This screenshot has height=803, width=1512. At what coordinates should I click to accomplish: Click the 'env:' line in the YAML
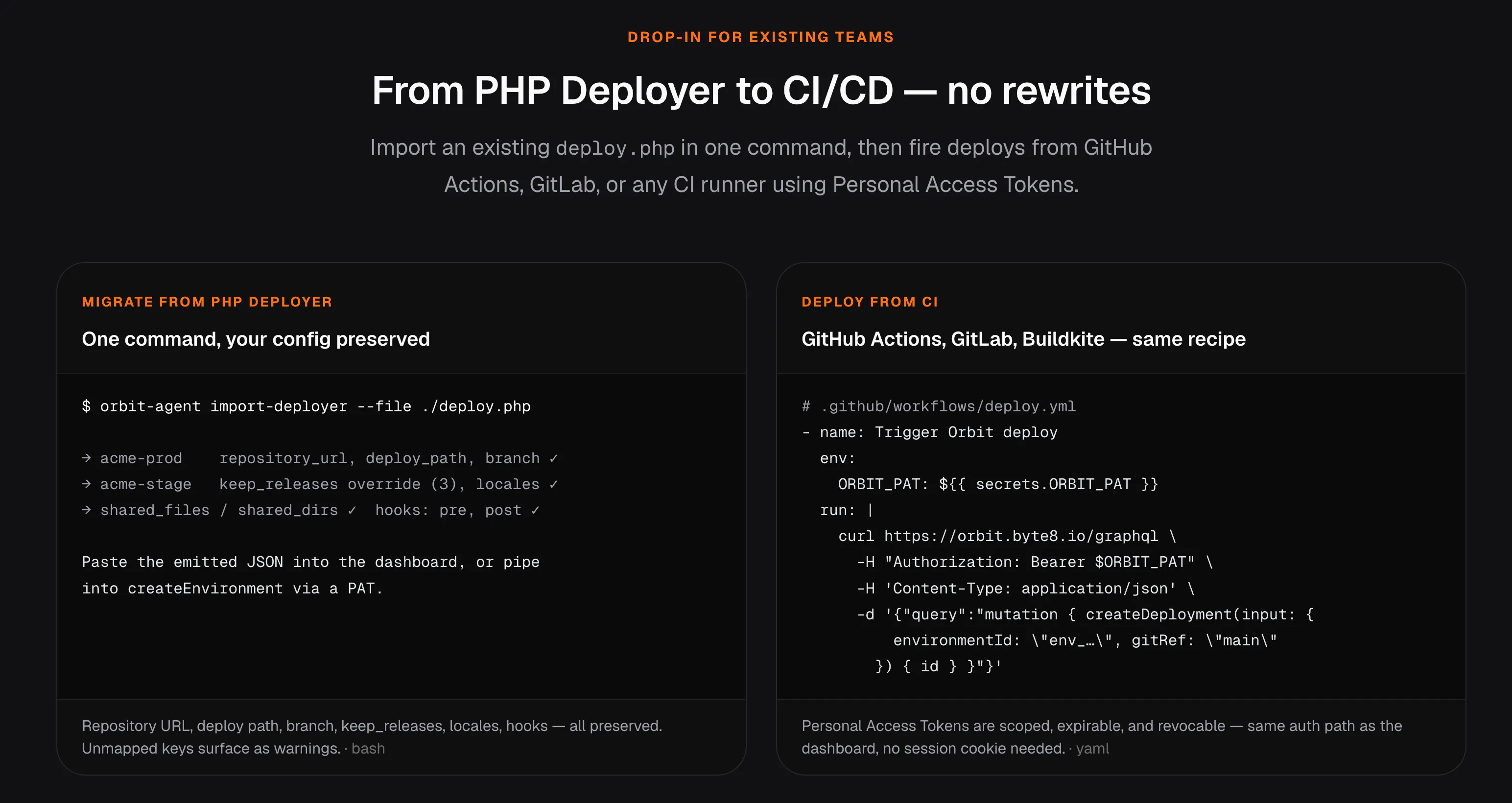point(838,458)
